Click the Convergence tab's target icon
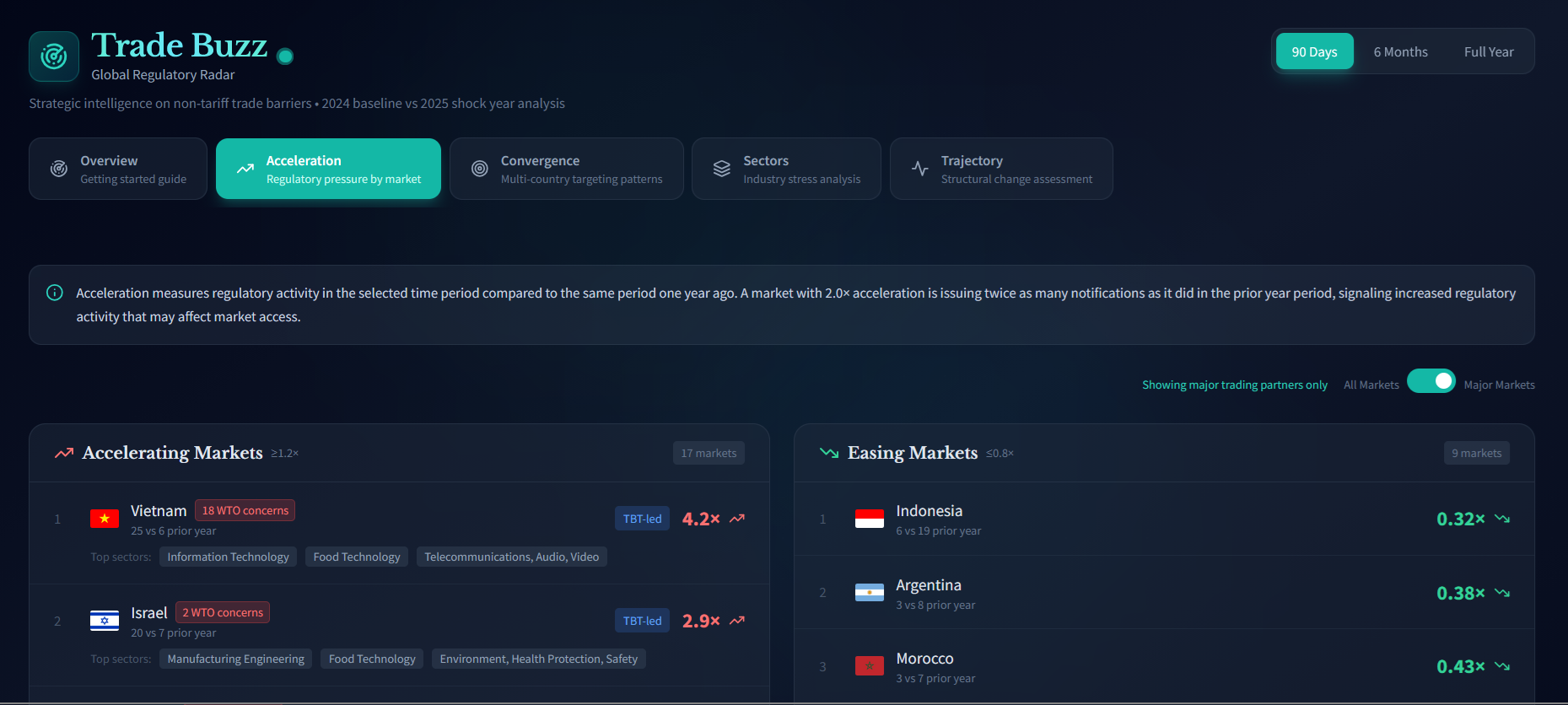 point(480,169)
